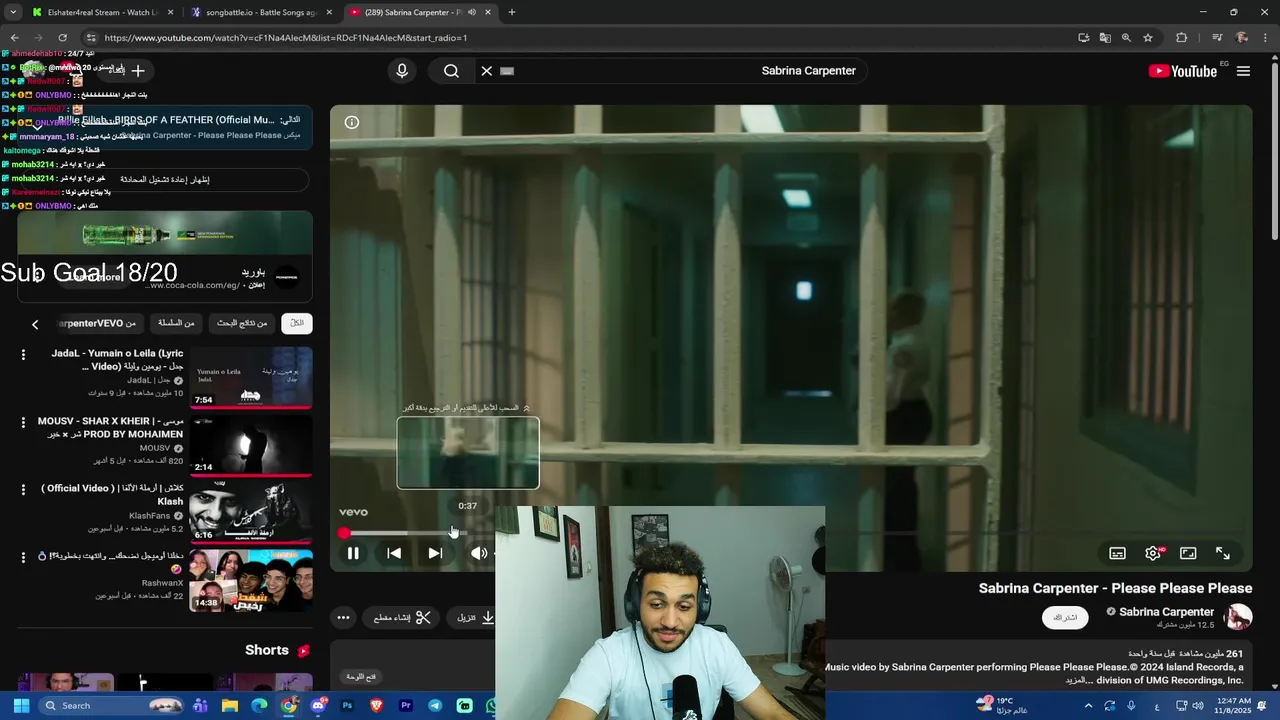The width and height of the screenshot is (1280, 720).
Task: Open Premiere Pro from the taskbar
Action: coord(406,705)
